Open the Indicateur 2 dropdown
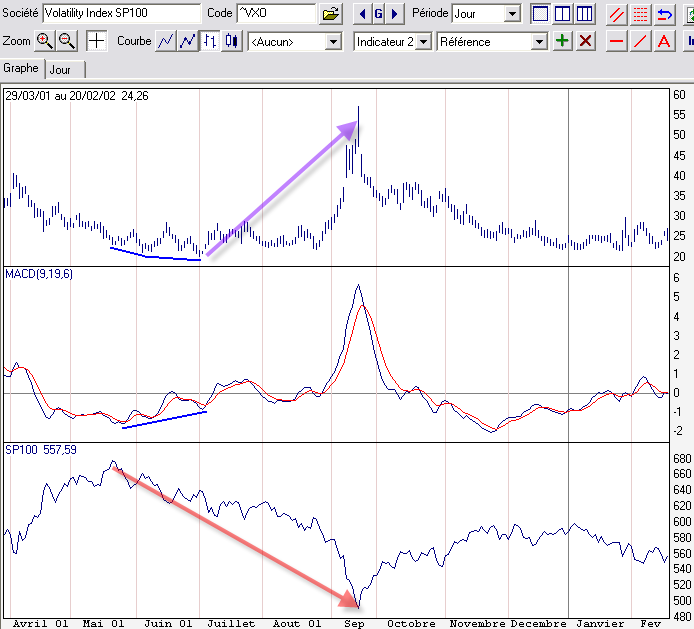This screenshot has height=629, width=694. 393,42
